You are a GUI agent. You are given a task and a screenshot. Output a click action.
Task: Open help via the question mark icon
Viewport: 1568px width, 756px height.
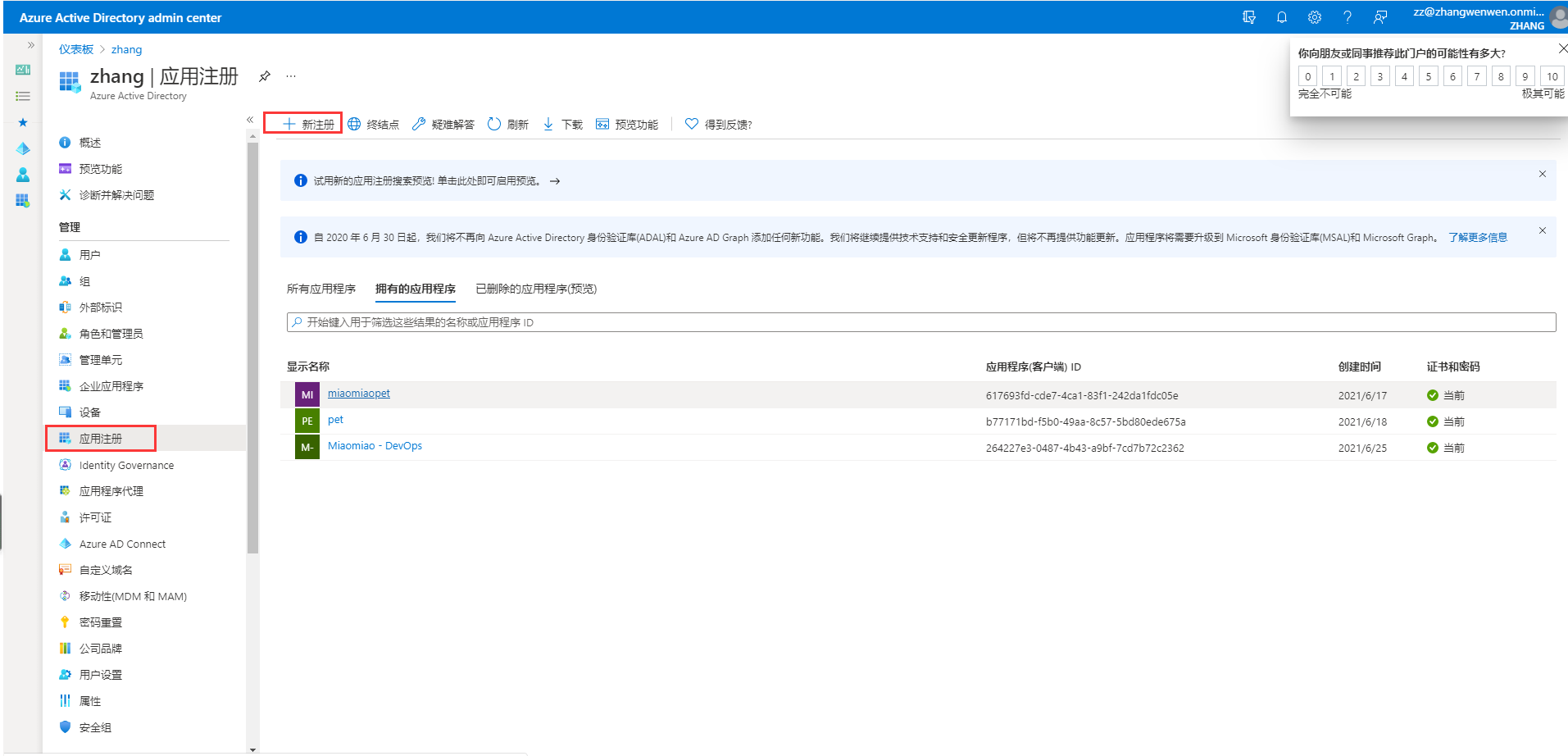(x=1347, y=16)
